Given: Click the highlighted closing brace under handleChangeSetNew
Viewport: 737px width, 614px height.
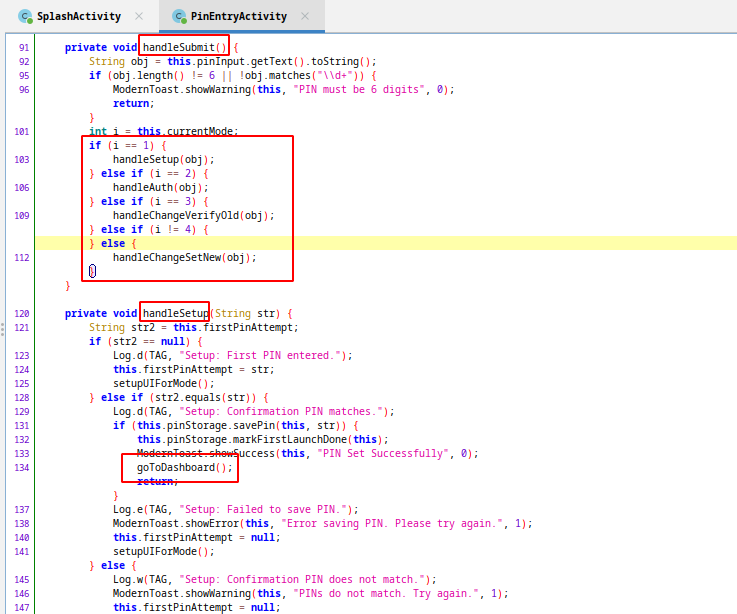Looking at the screenshot, I should click(92, 271).
